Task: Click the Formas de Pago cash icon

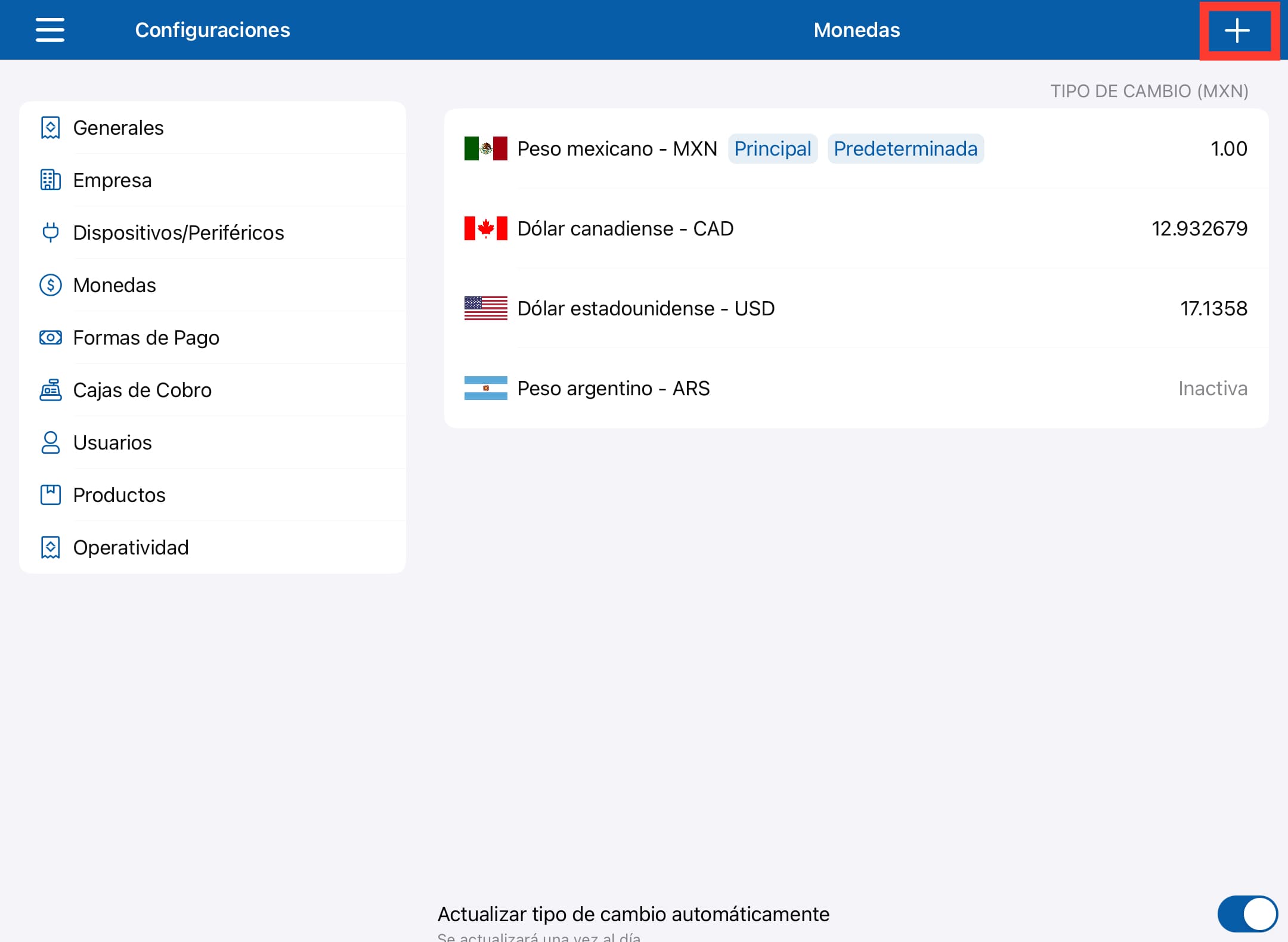Action: tap(51, 337)
